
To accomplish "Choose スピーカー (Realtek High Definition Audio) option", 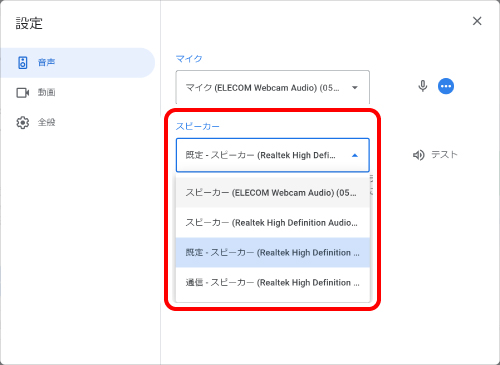I will 273,223.
